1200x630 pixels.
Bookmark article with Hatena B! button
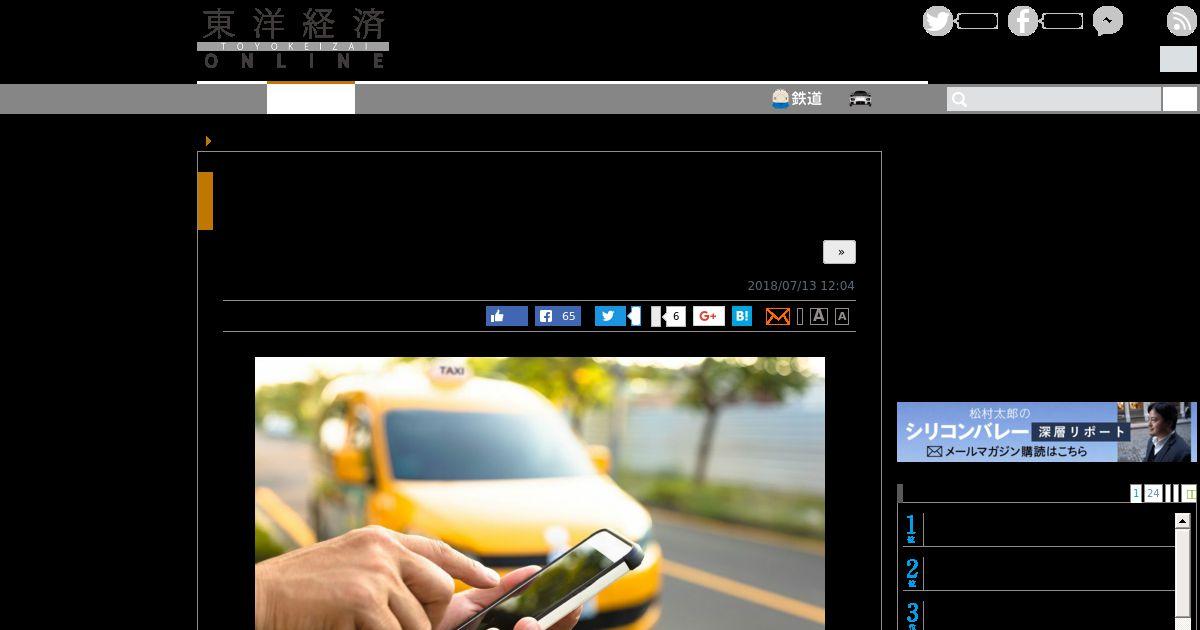coord(742,316)
